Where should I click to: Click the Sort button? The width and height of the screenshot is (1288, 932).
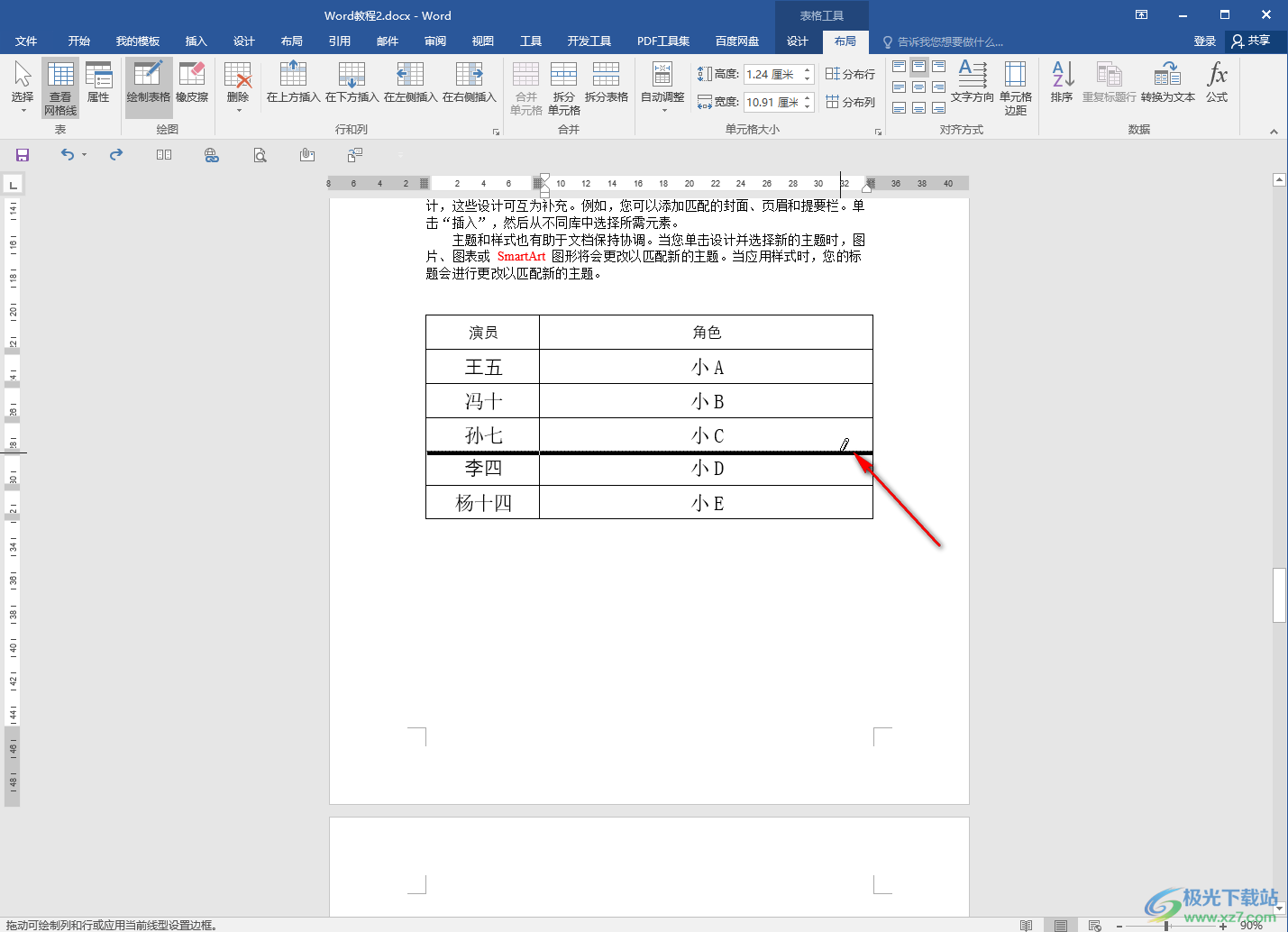click(x=1062, y=83)
